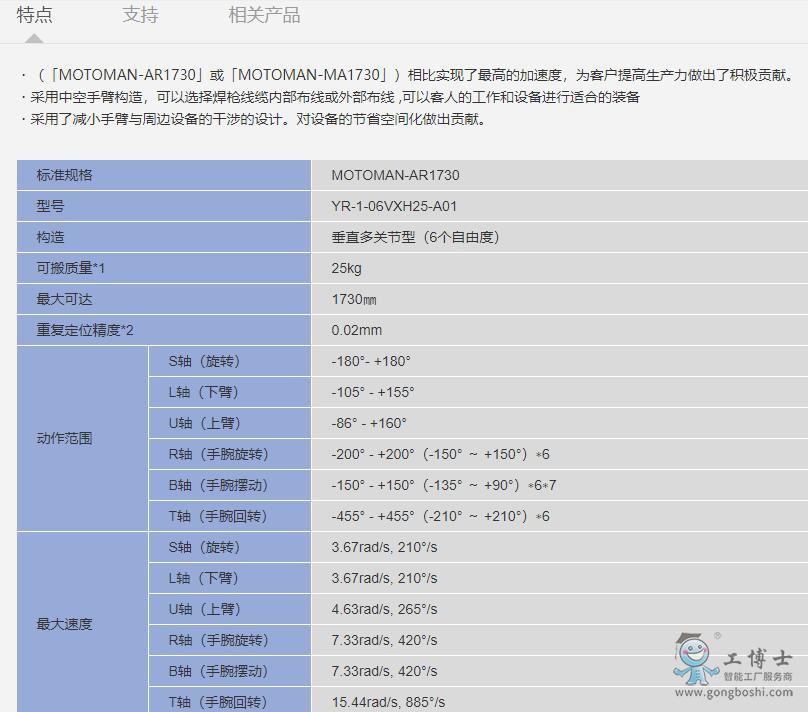Select the 动作范围 category cell
This screenshot has height=712, width=808.
pos(65,438)
